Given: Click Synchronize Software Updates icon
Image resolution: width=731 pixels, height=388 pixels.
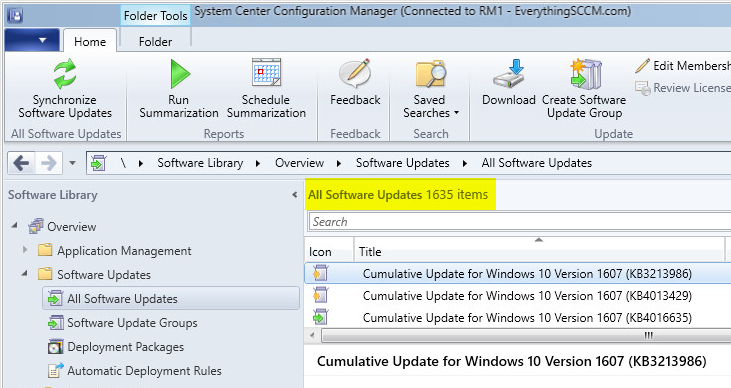Looking at the screenshot, I should (x=65, y=74).
